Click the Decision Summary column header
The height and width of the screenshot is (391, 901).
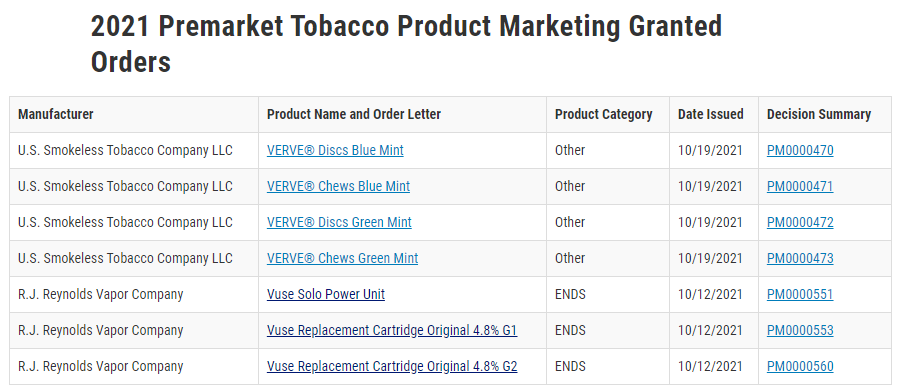coord(819,114)
